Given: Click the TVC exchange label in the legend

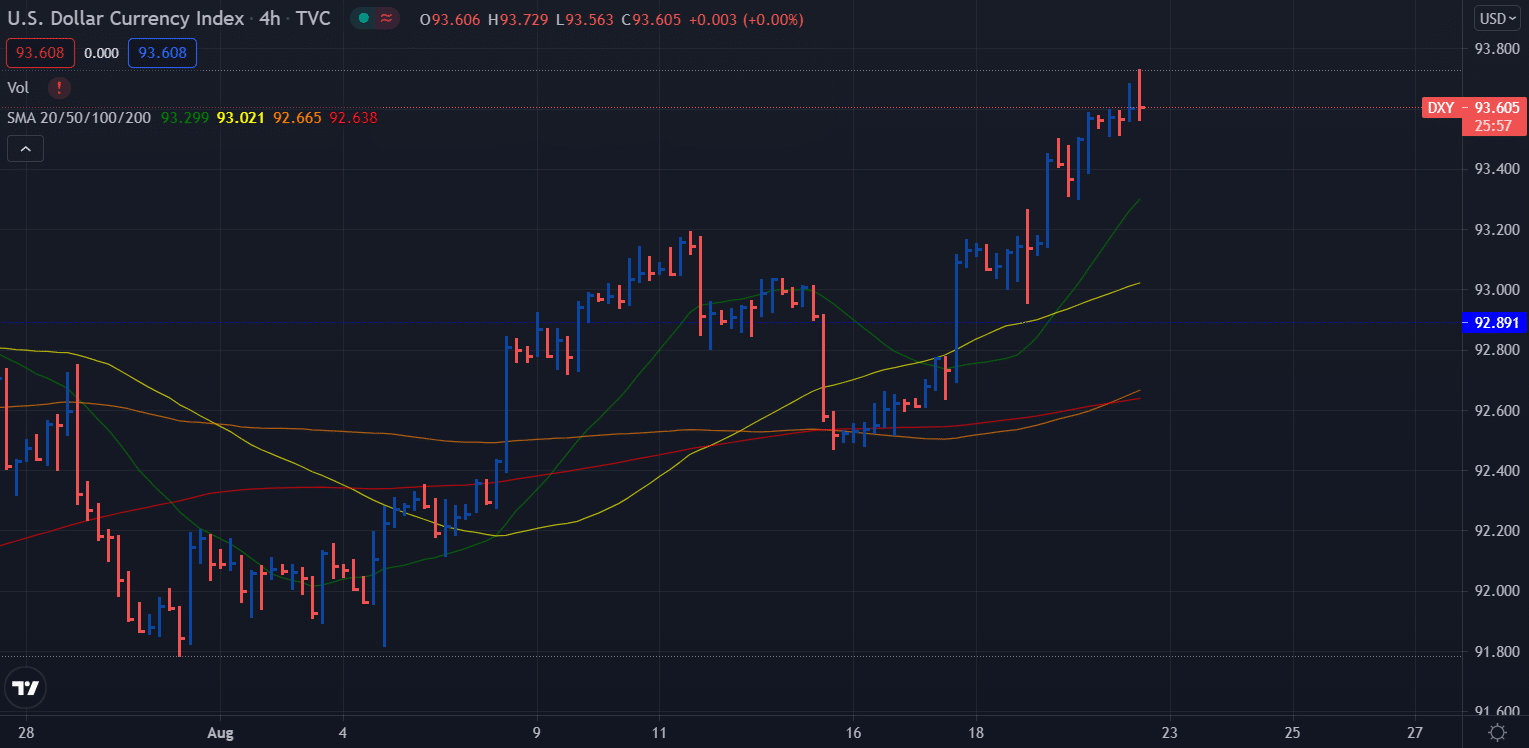Looking at the screenshot, I should click(x=315, y=18).
